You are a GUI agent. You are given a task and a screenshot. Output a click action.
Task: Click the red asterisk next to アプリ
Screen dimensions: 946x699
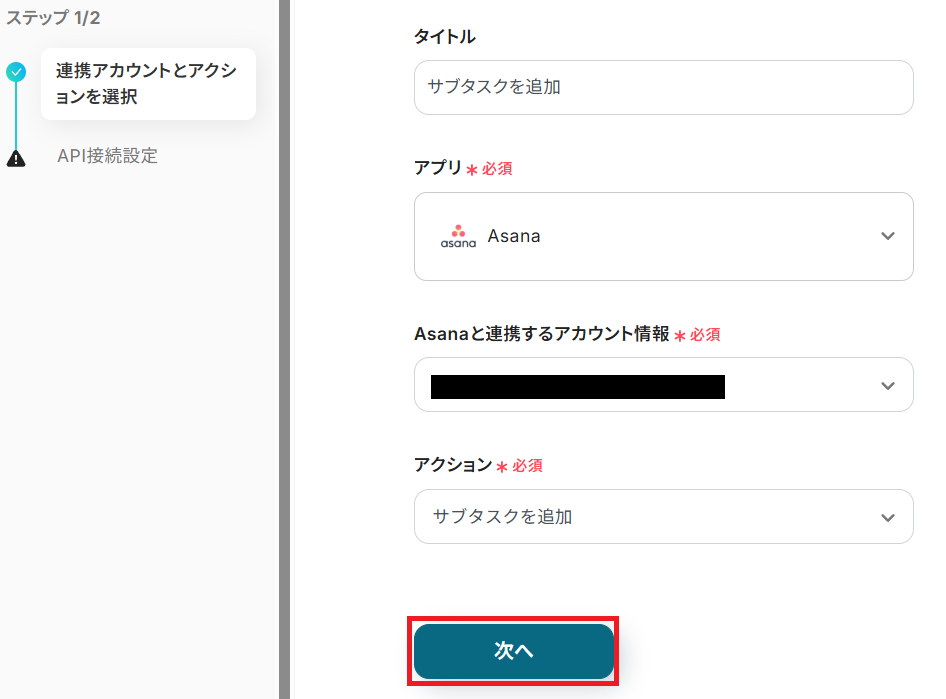(472, 170)
